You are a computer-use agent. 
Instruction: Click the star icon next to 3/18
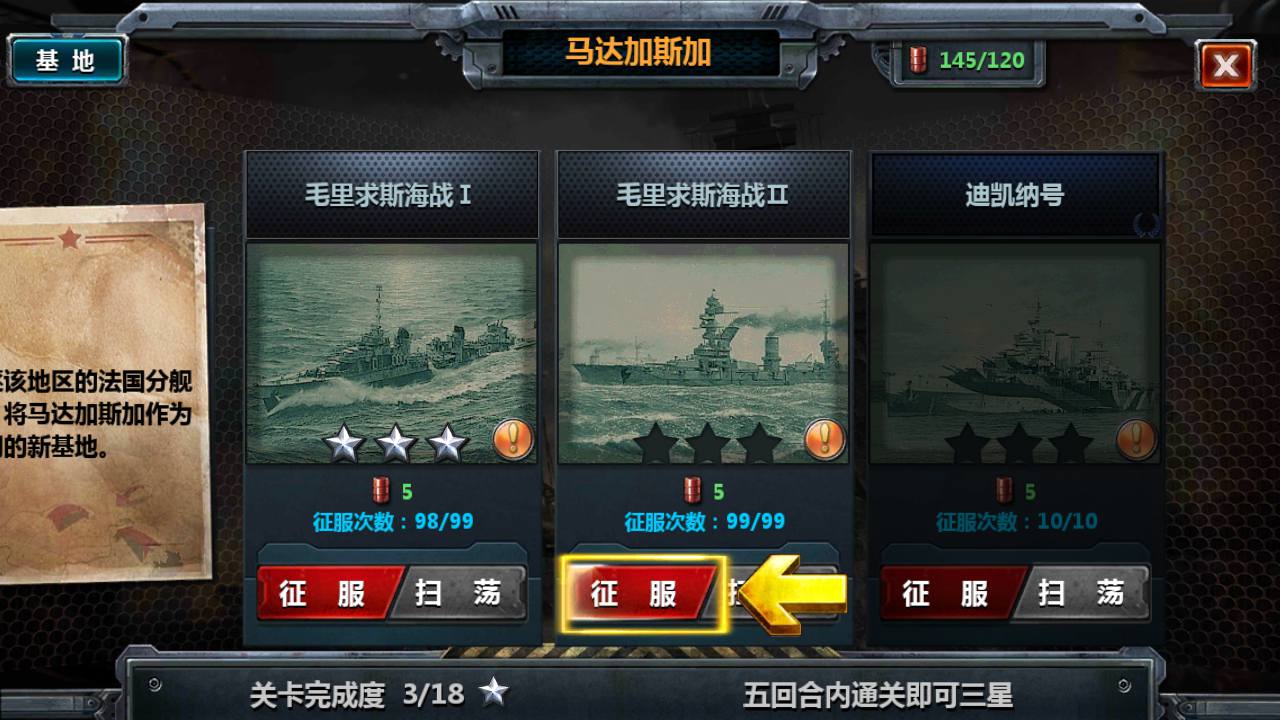(493, 691)
